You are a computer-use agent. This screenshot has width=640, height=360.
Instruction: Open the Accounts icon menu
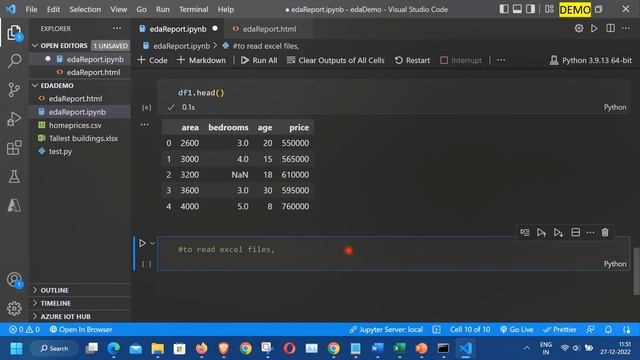[x=14, y=280]
